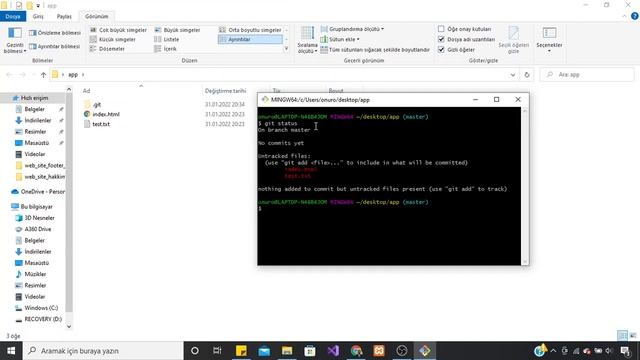Open the Sıralama ölçütü sort menu

(x=307, y=40)
